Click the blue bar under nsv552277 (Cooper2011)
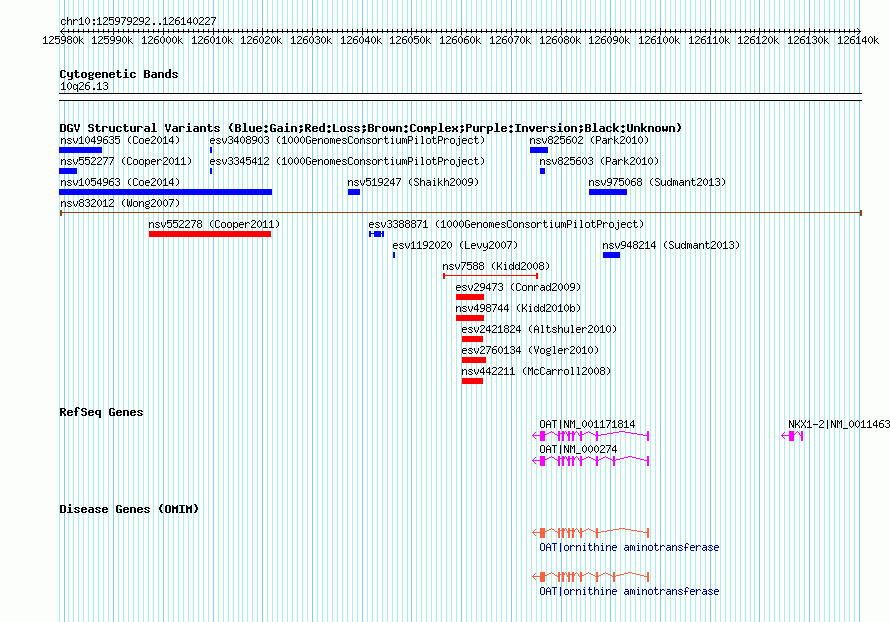 [x=68, y=171]
